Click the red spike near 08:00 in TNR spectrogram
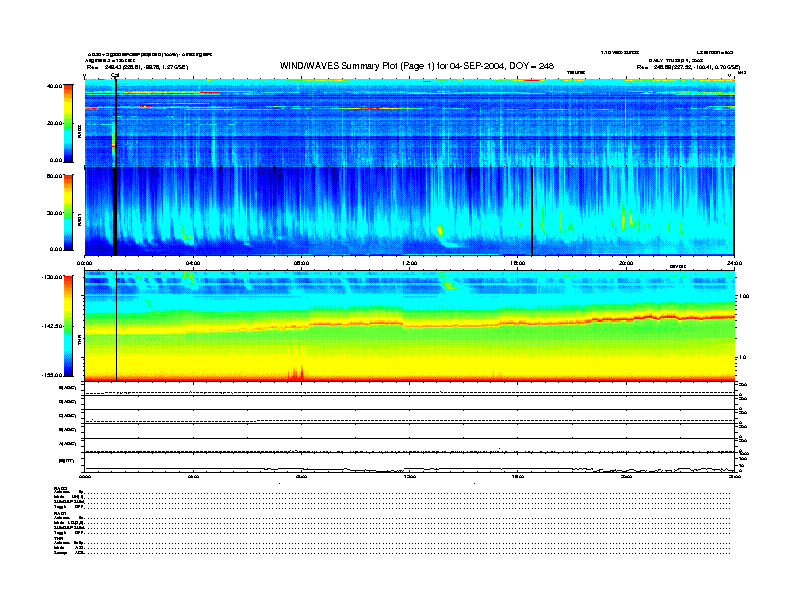 300,373
